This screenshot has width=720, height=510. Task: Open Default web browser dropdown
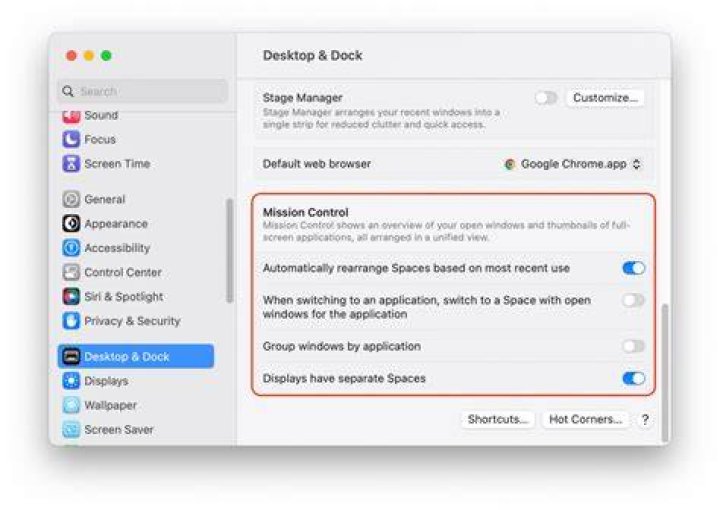tap(573, 164)
